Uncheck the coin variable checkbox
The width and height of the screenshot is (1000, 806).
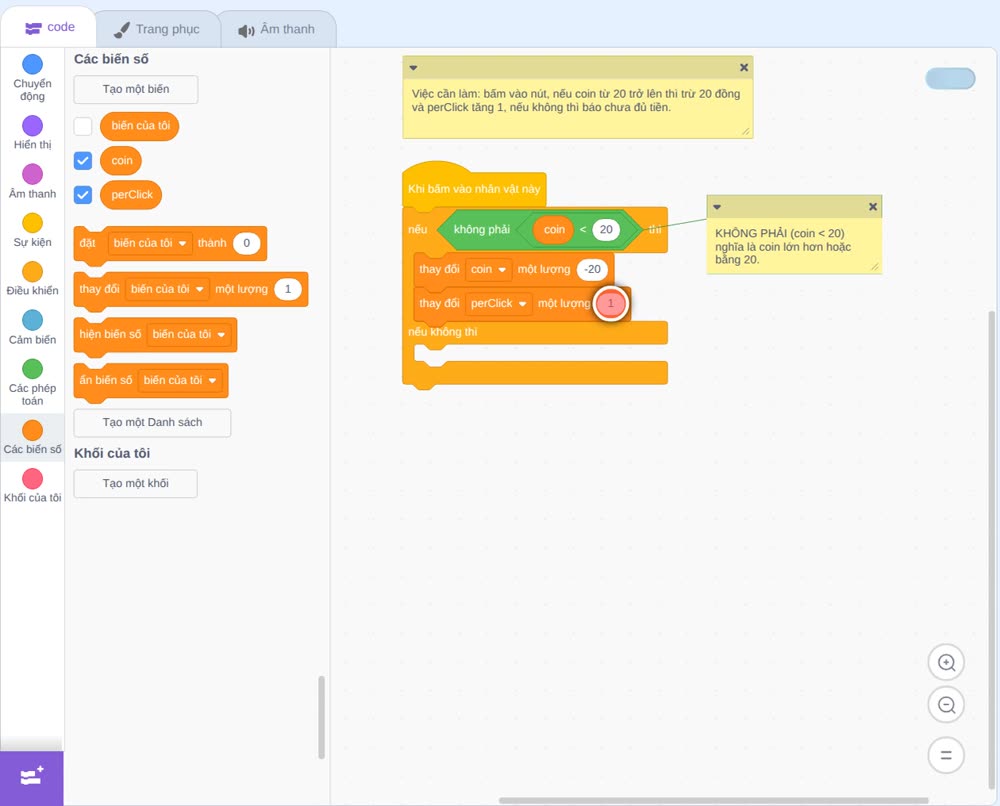click(x=83, y=161)
